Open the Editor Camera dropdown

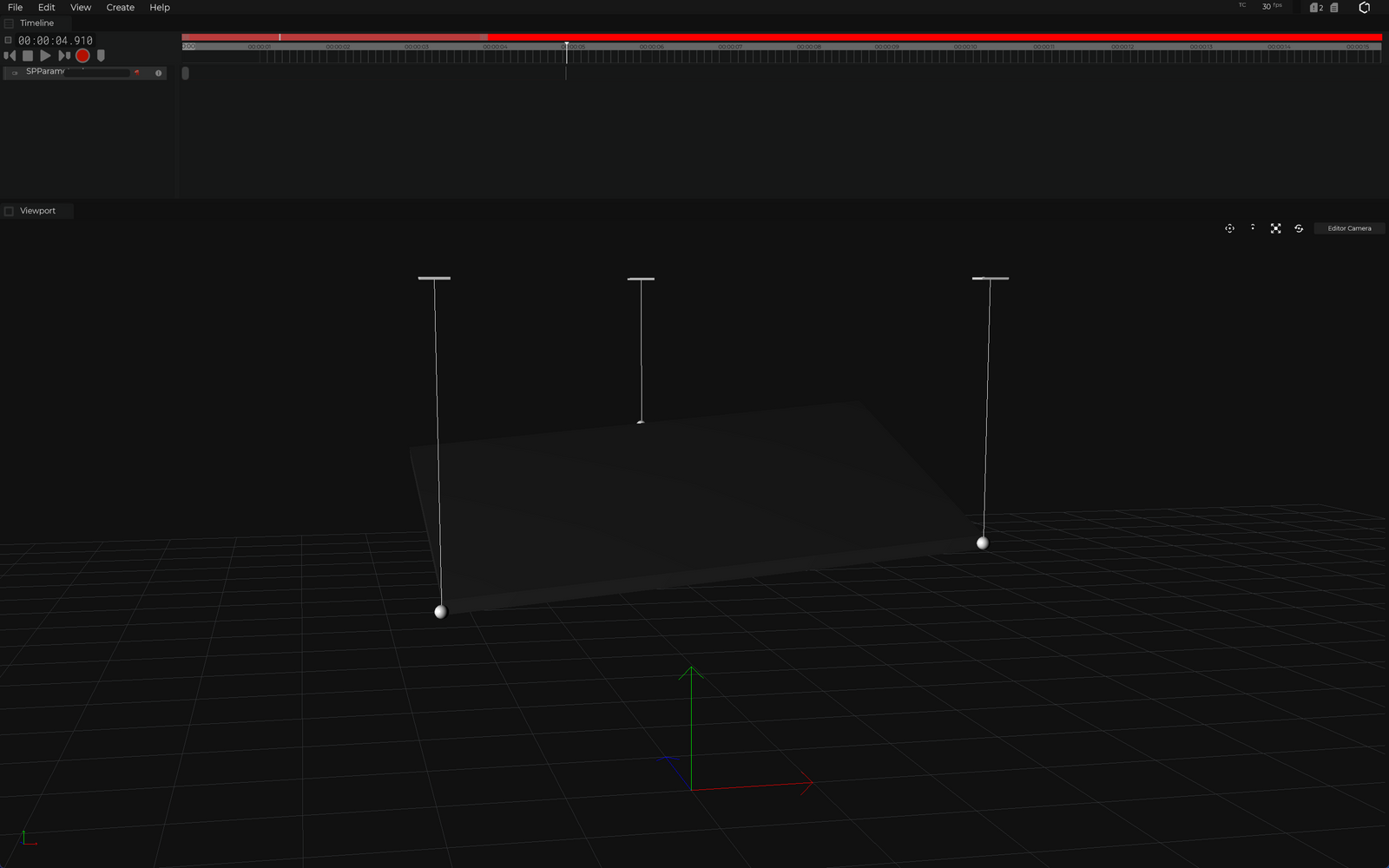1349,228
